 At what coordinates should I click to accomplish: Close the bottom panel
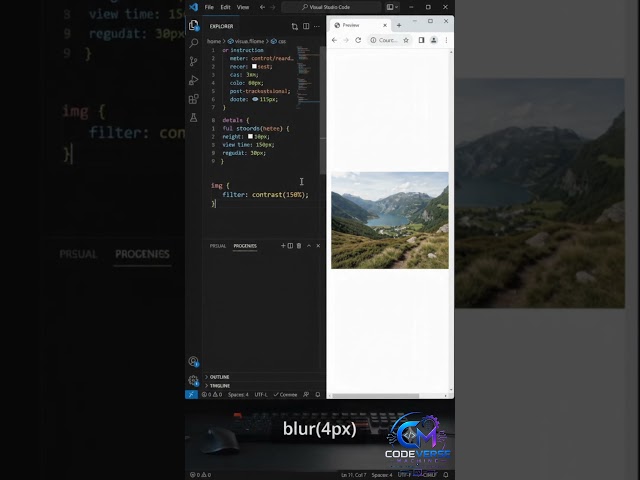(318, 246)
